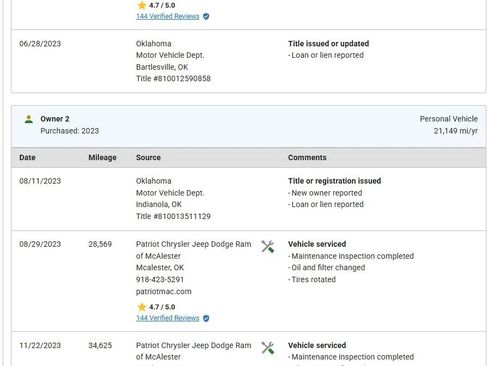Screen dimensions: 488x366
Task: Select Title #810012590858 text
Action: (173, 79)
